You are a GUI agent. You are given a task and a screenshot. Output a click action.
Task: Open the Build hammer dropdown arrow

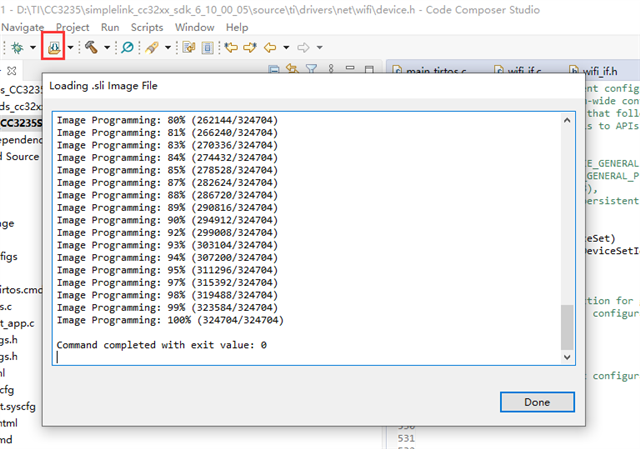pos(107,48)
